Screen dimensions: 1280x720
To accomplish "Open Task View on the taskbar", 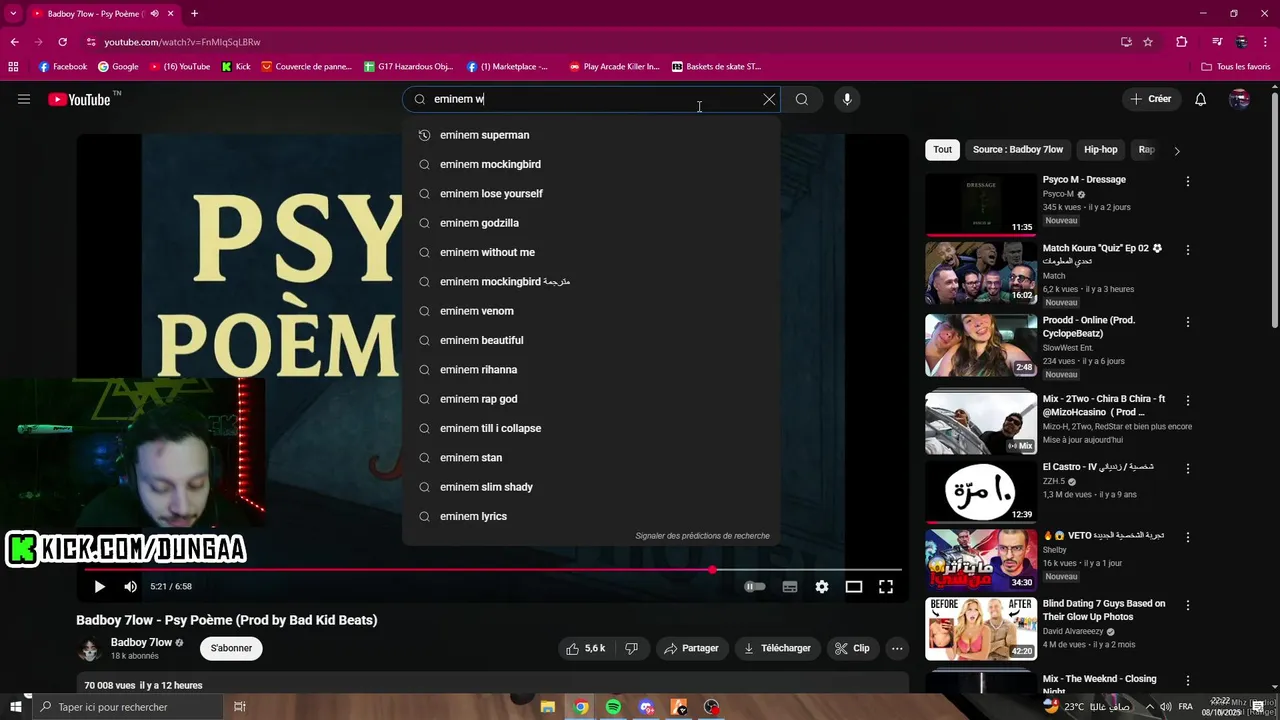I will 240,707.
